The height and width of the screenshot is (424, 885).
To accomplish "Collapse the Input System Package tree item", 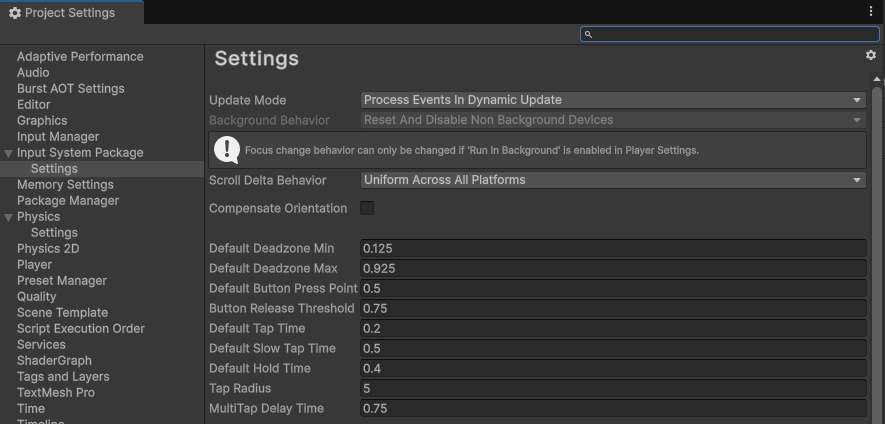I will (x=9, y=153).
